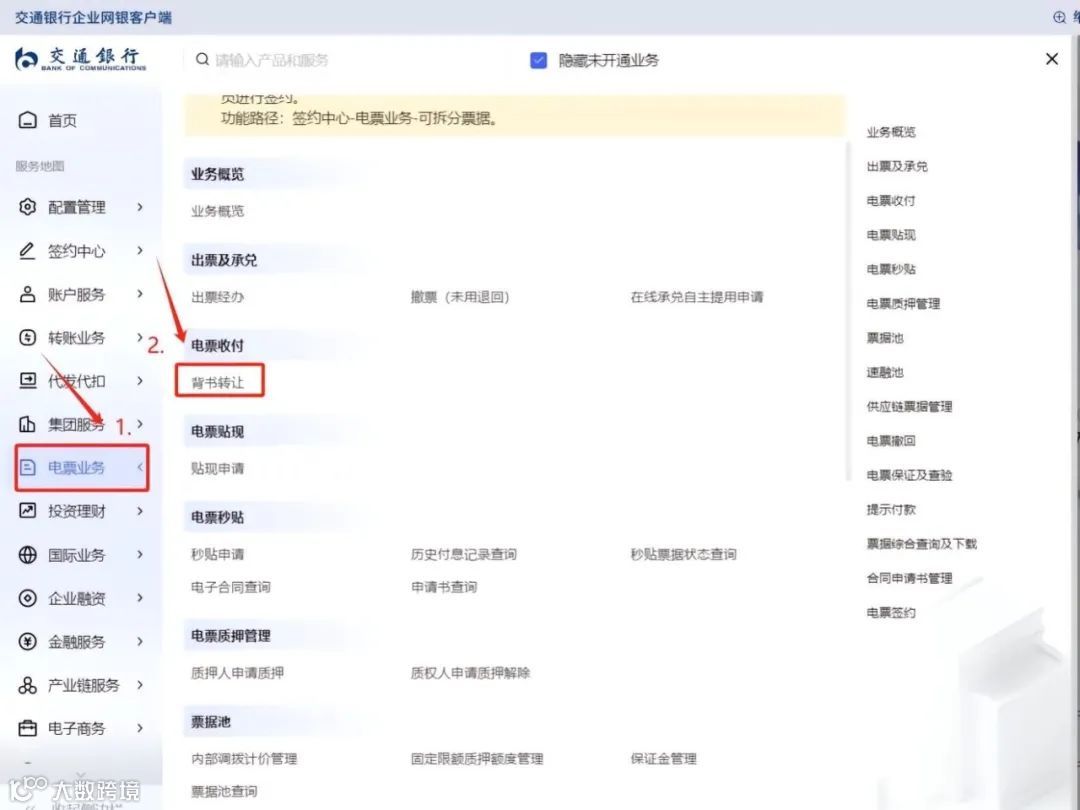This screenshot has height=810, width=1080.
Task: Click the 代发代扣 icon
Action: coord(28,381)
